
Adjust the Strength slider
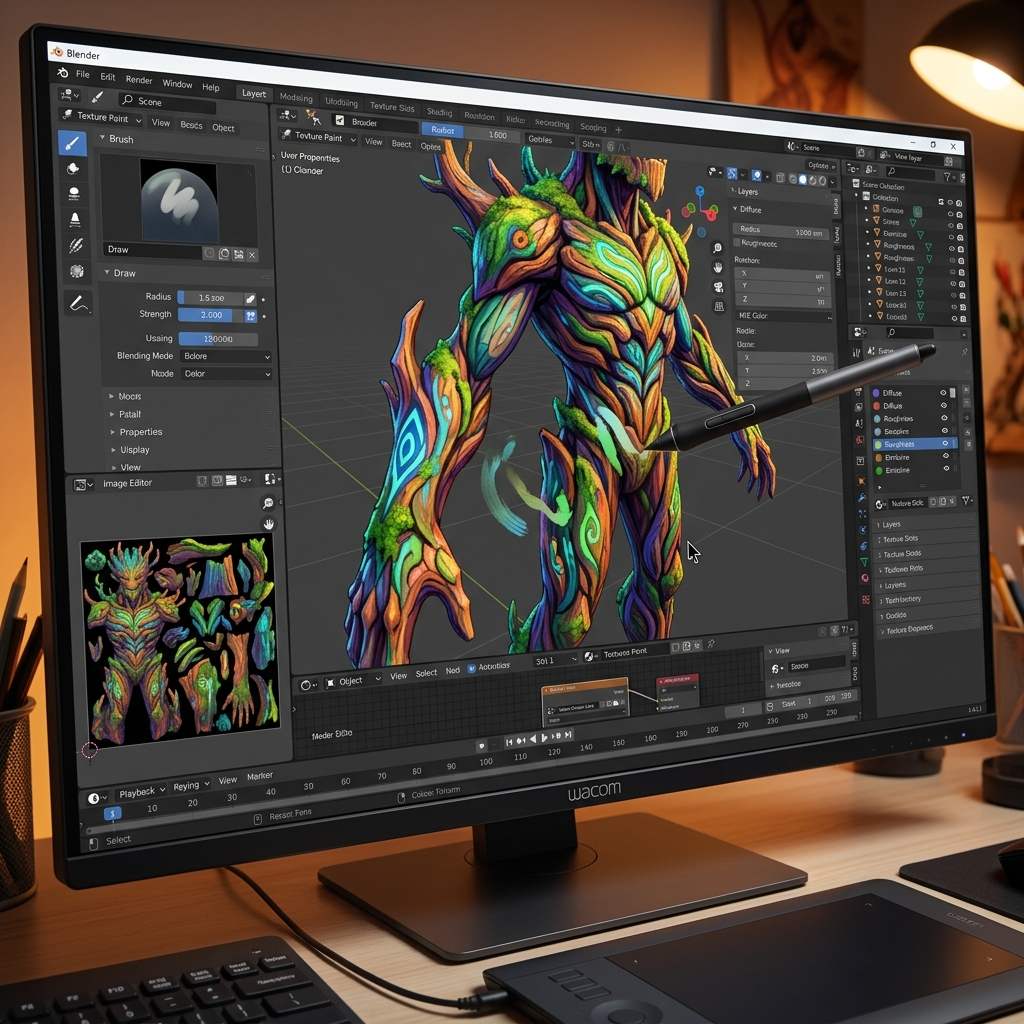point(211,315)
